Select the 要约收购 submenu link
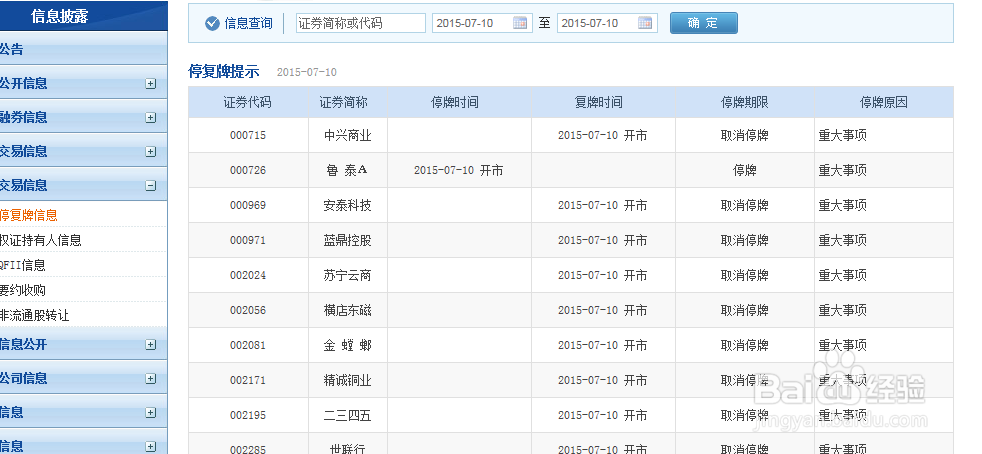This screenshot has height=454, width=982. point(23,290)
